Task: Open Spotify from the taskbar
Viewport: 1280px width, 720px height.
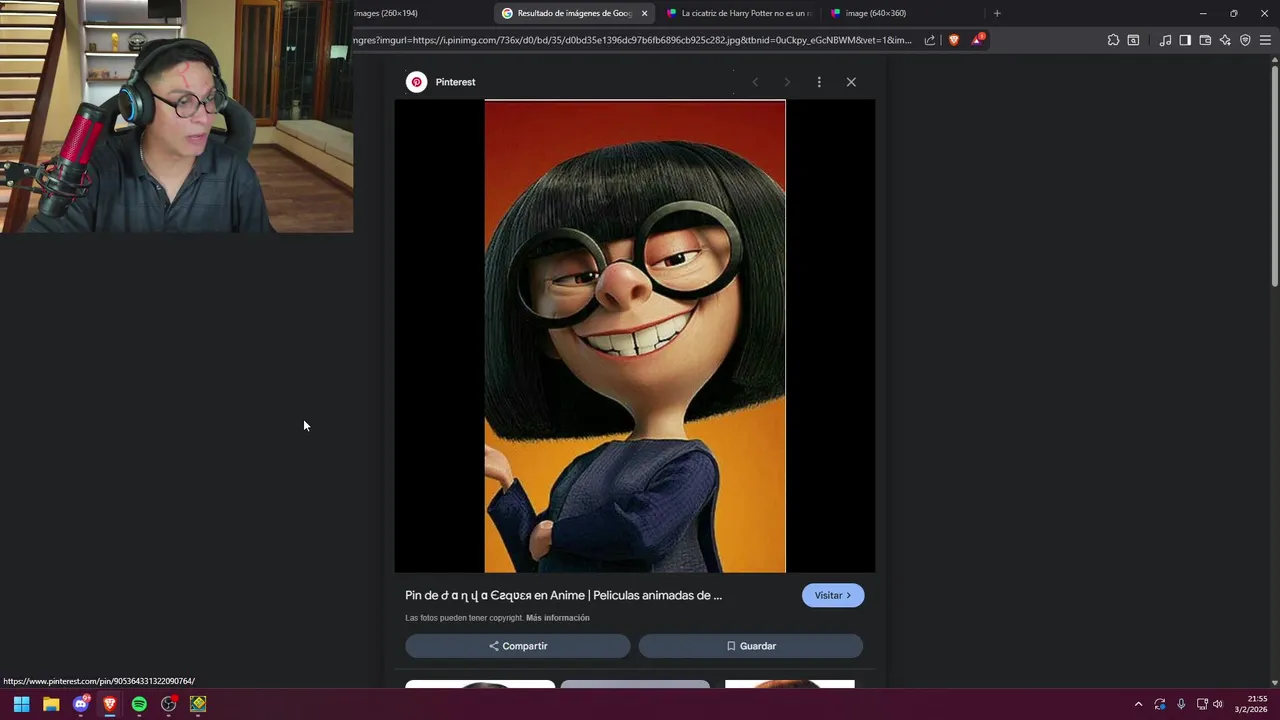Action: pyautogui.click(x=139, y=704)
